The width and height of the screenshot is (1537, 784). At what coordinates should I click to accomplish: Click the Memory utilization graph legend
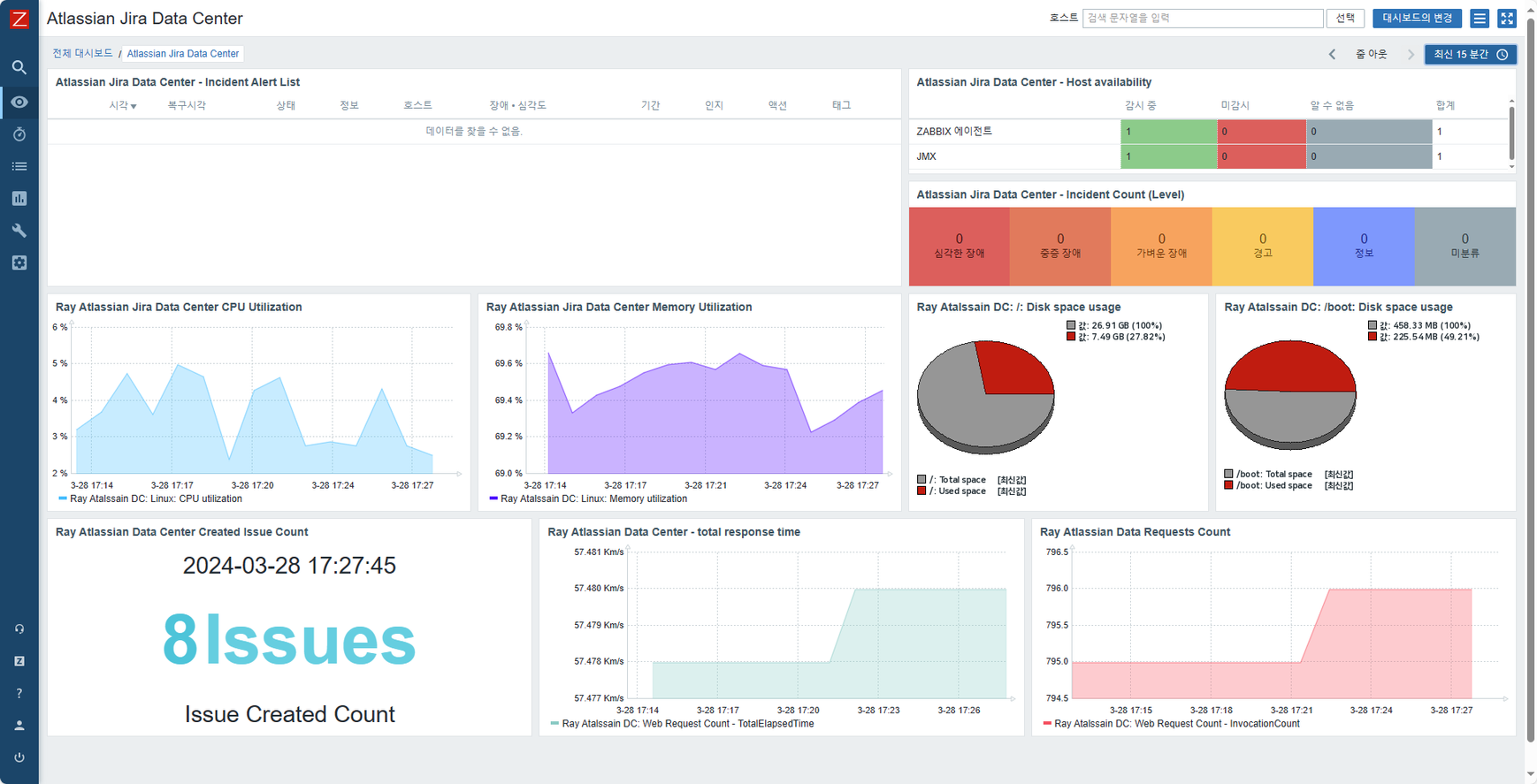click(588, 499)
